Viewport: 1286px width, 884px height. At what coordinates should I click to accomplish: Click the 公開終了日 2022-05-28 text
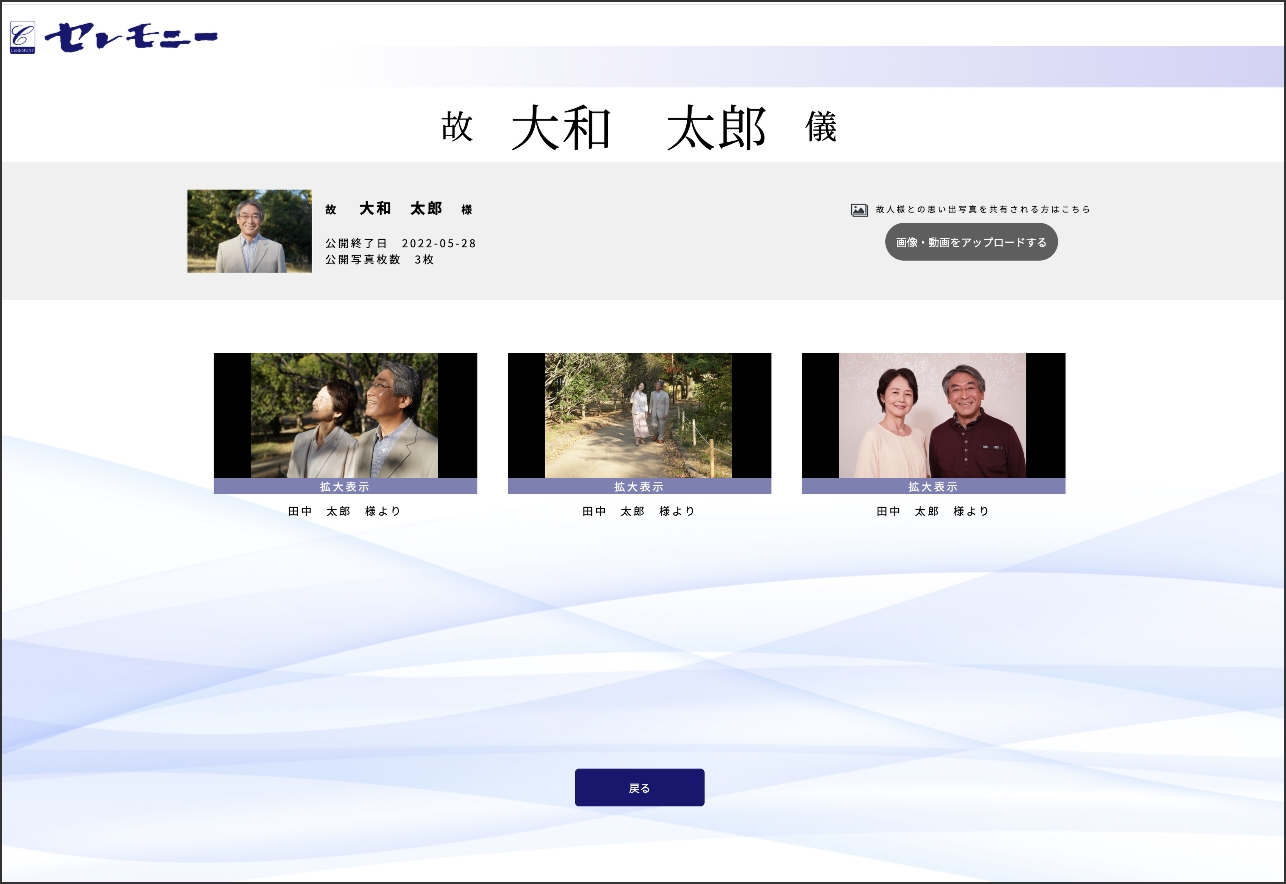pos(400,243)
